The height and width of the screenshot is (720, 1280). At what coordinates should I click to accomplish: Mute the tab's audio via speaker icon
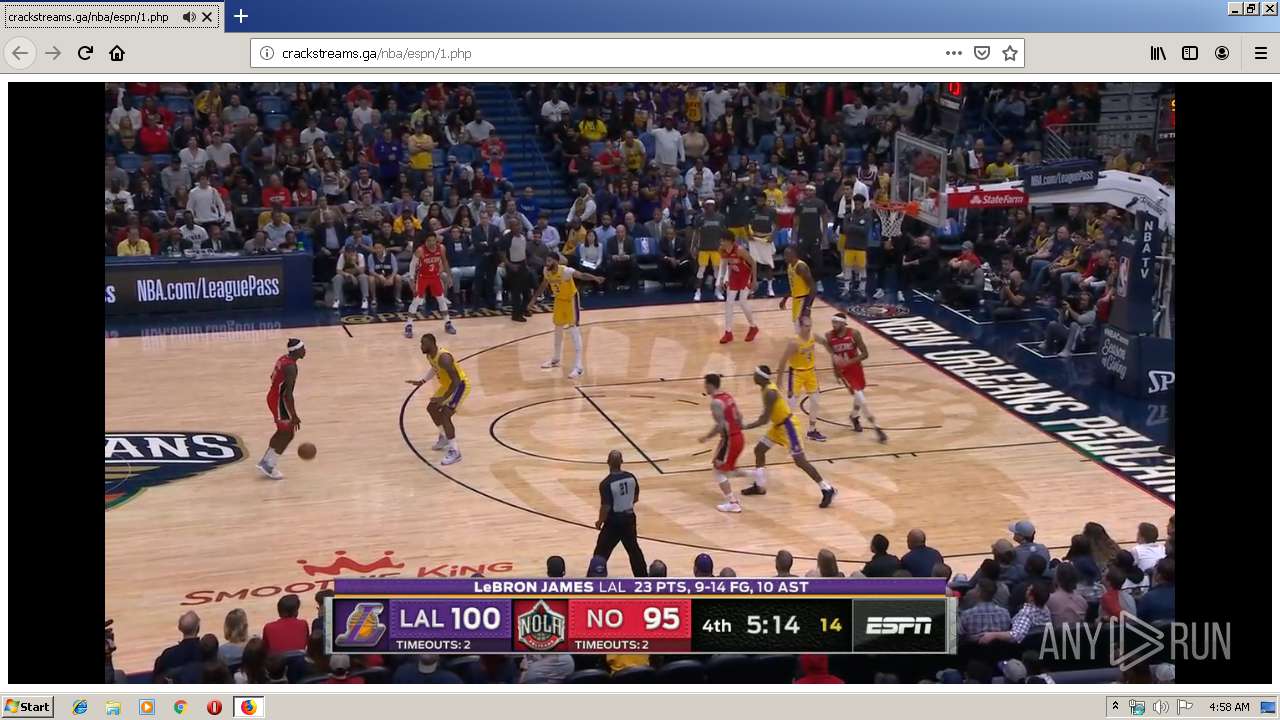(x=189, y=17)
